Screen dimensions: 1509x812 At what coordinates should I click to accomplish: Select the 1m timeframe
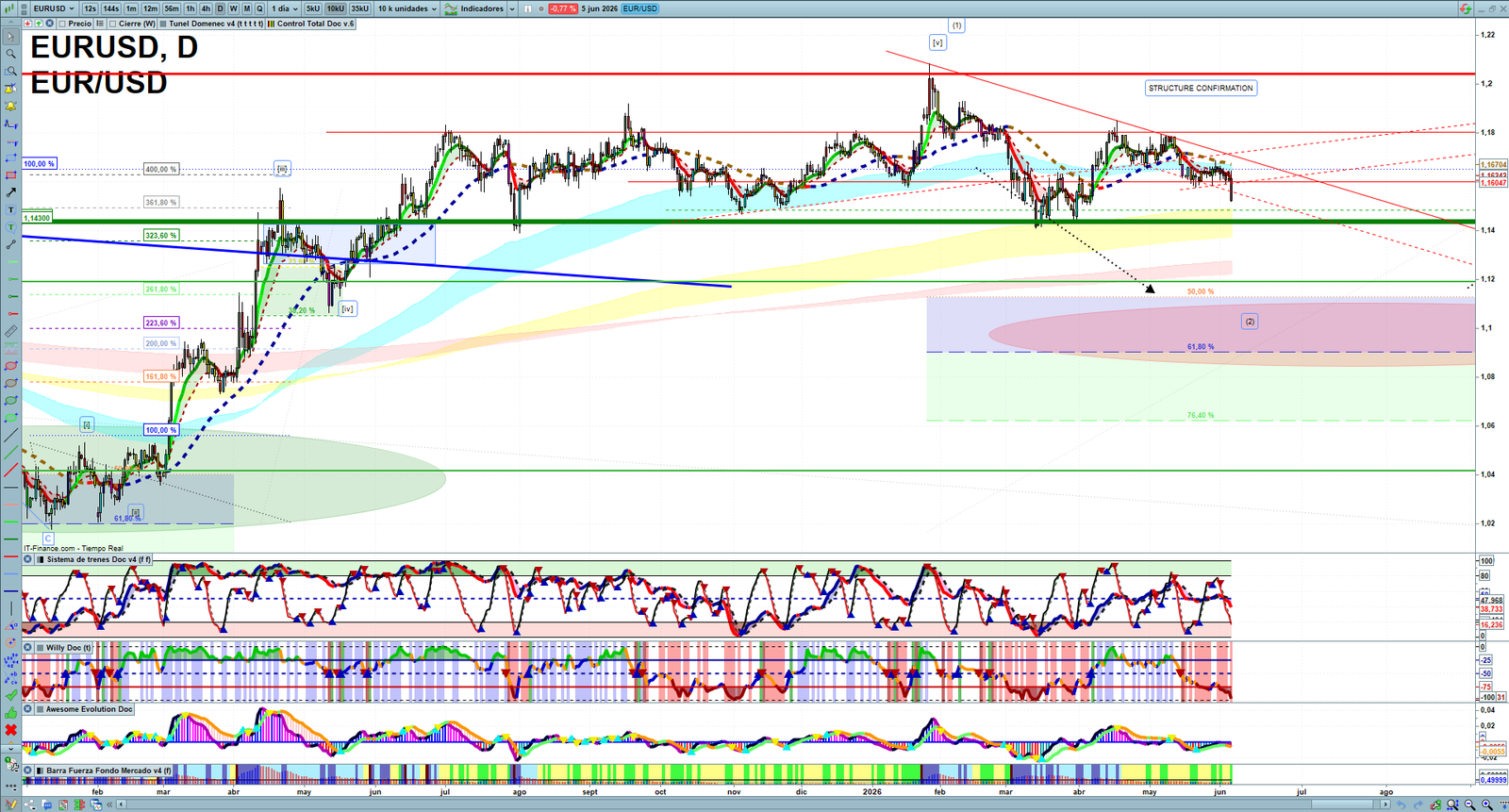[131, 8]
